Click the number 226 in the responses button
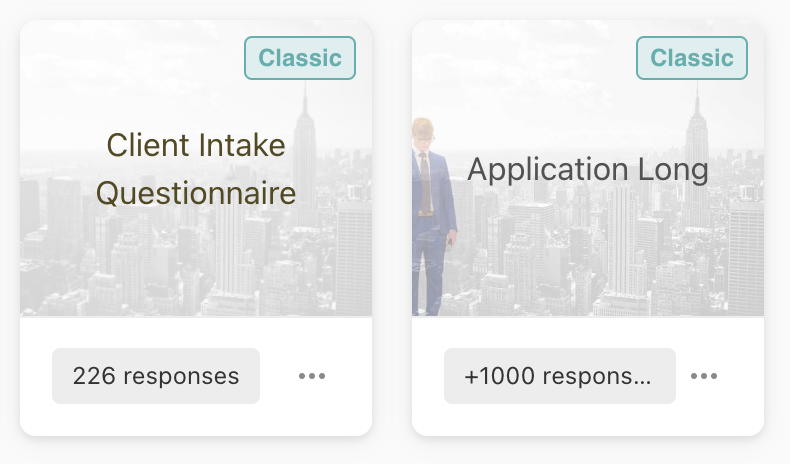 pyautogui.click(x=93, y=376)
